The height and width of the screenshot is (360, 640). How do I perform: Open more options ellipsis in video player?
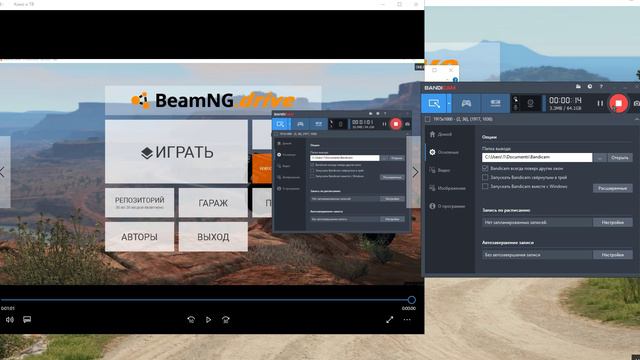pos(407,320)
